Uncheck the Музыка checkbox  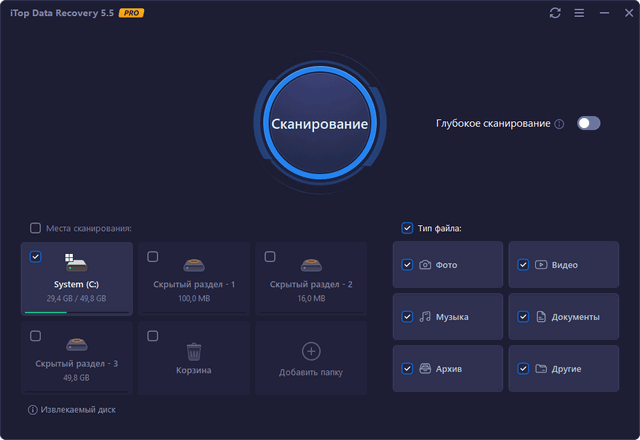[x=407, y=317]
